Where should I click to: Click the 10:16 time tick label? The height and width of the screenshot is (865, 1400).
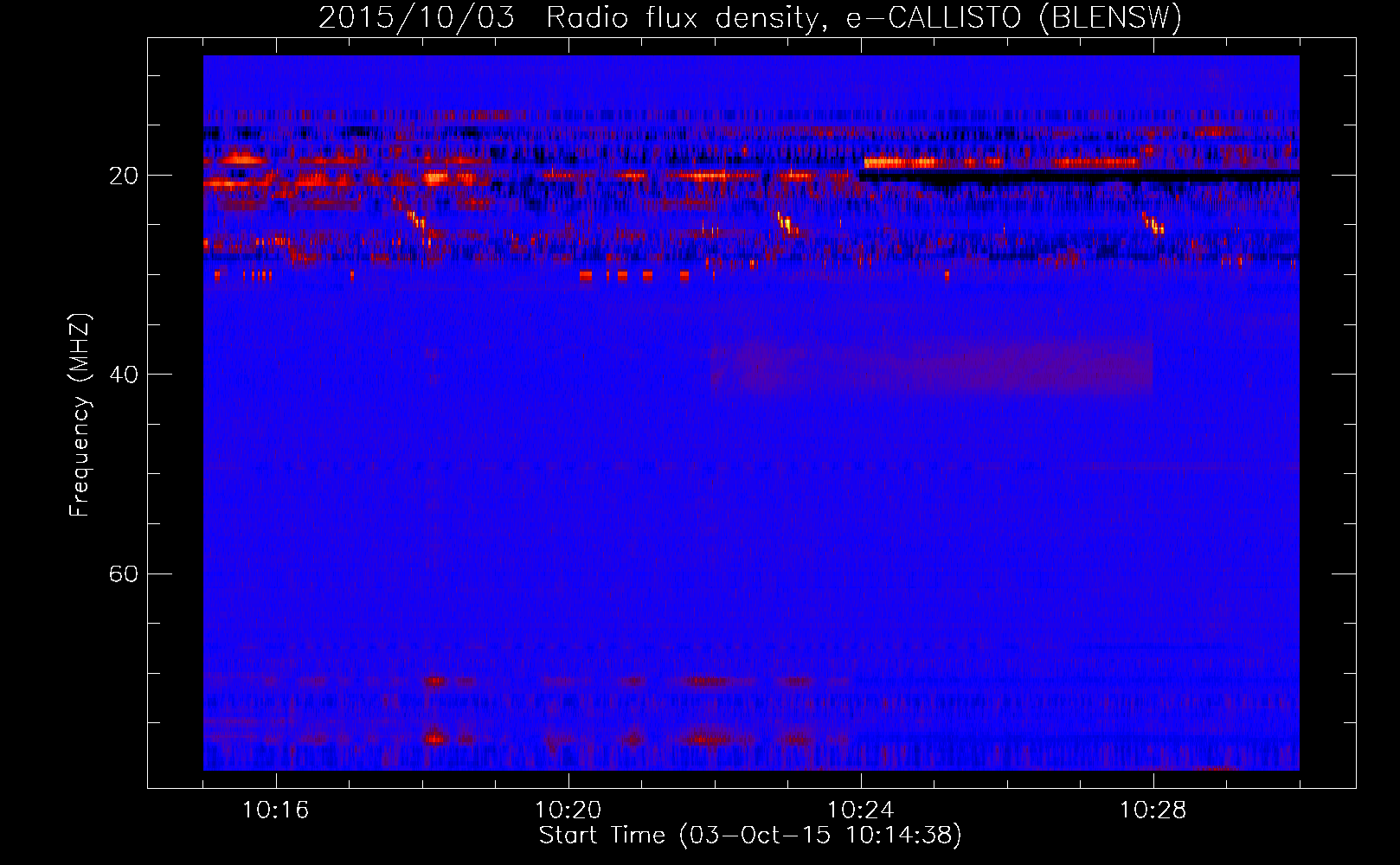[275, 811]
